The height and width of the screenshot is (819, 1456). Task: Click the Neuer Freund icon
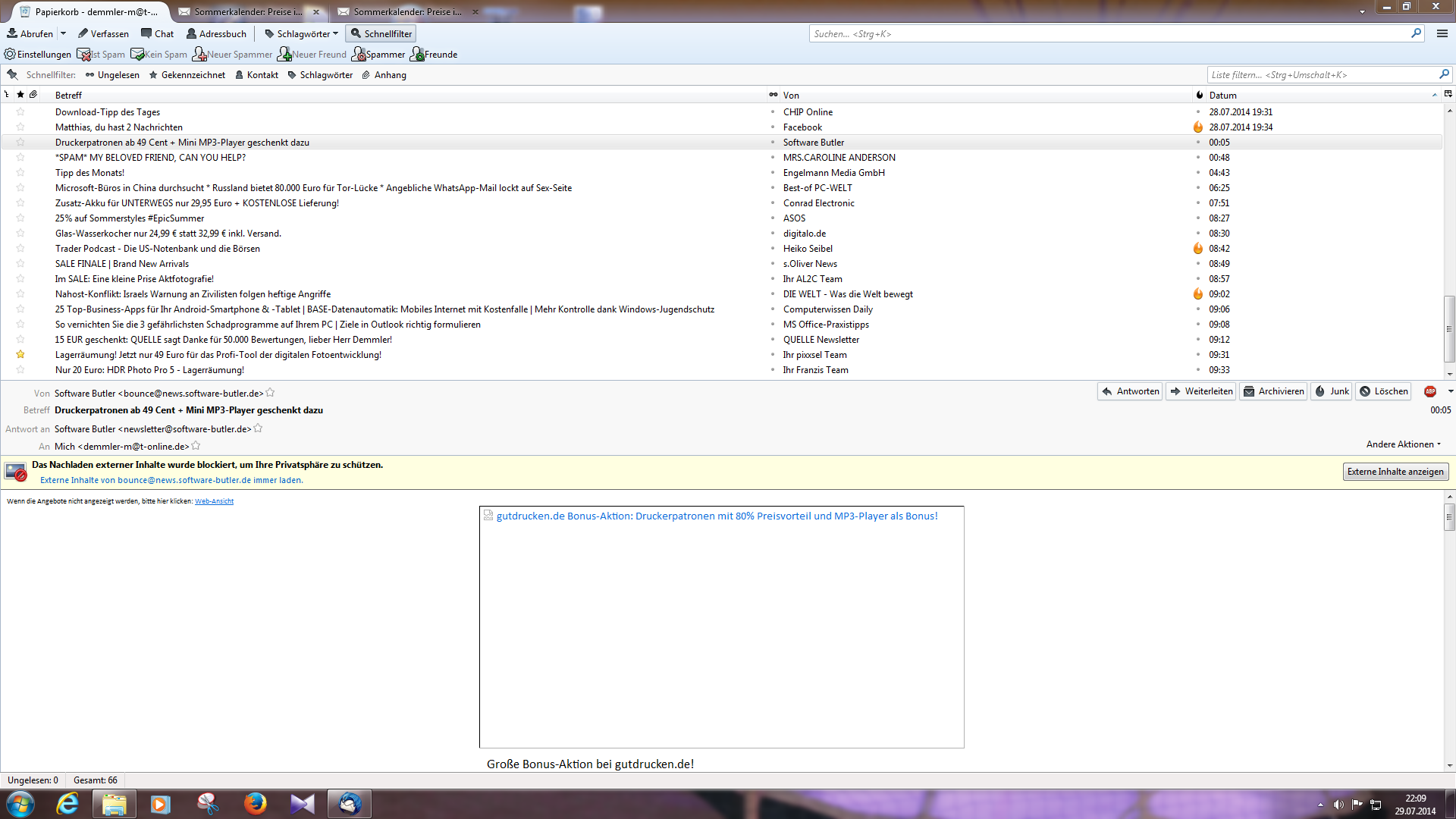point(284,55)
